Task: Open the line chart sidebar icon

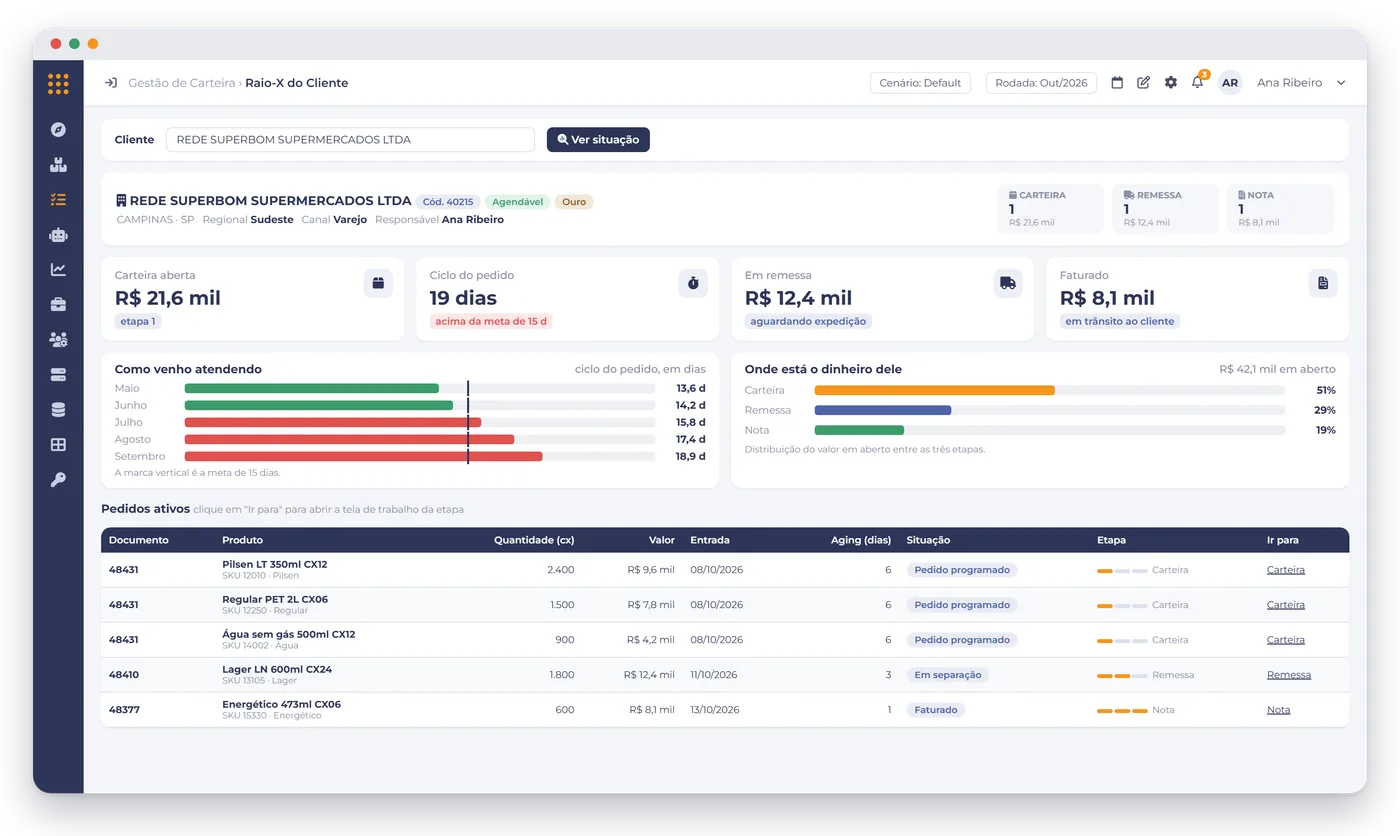Action: 58,269
